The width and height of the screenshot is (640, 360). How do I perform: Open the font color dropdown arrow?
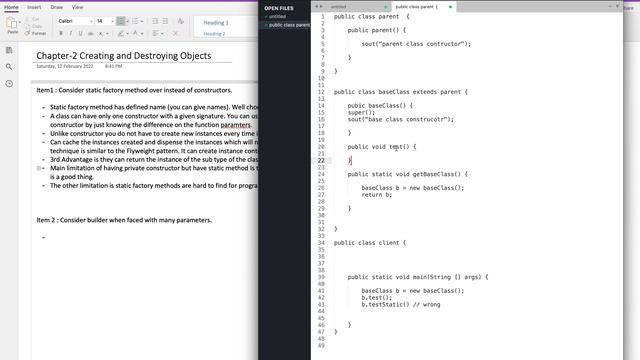[142, 34]
